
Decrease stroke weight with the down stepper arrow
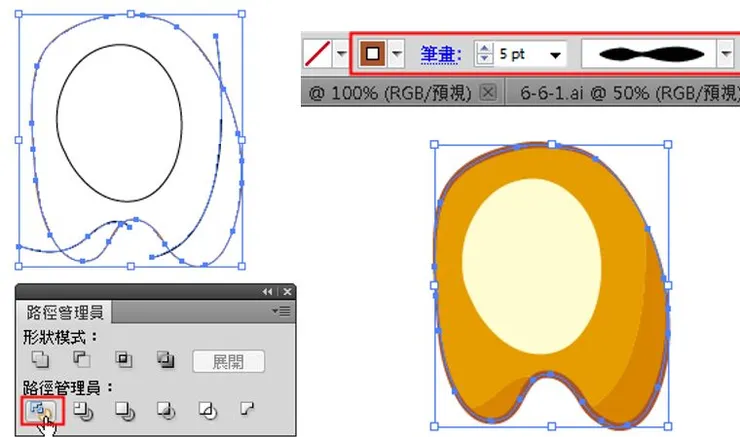tap(484, 59)
